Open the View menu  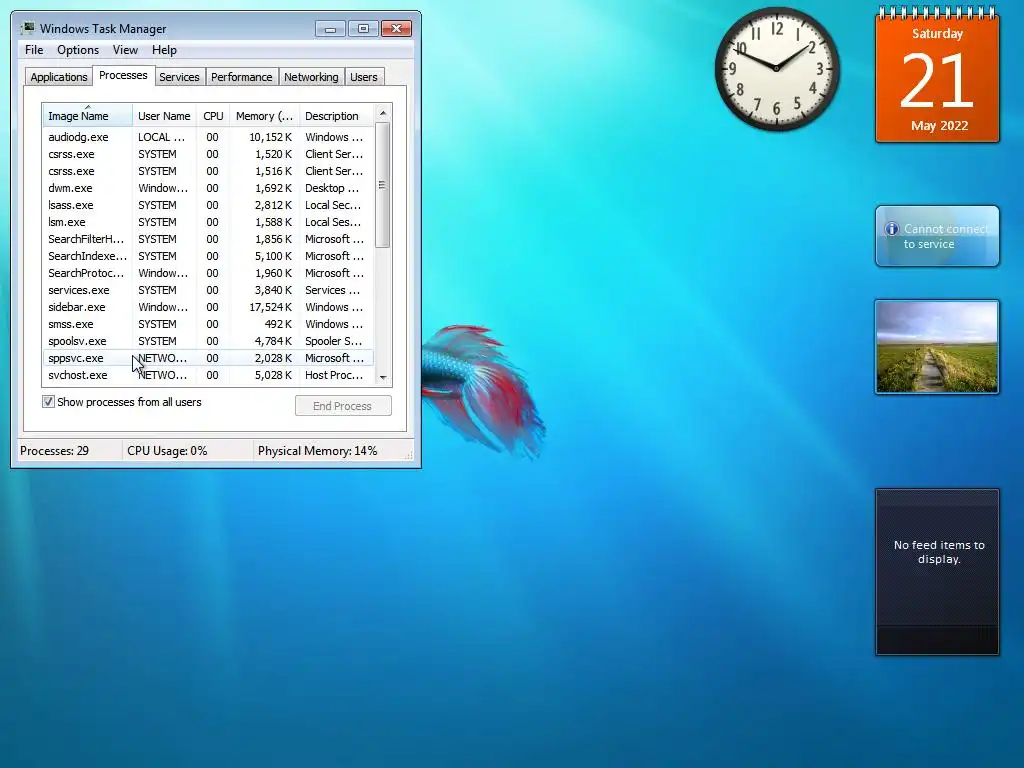125,50
